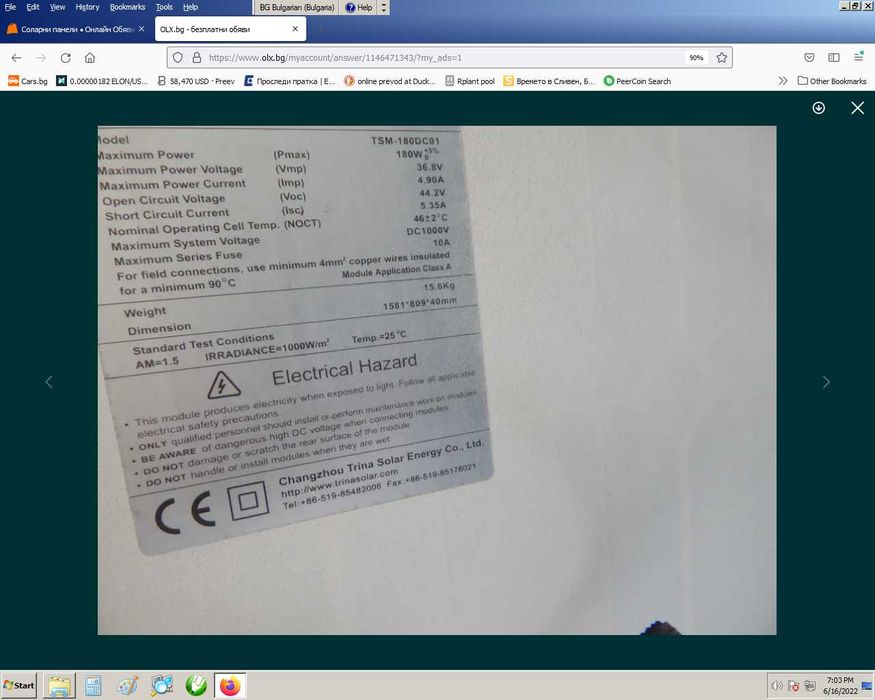
Task: Open the online prevod at Duck bookmark
Action: pyautogui.click(x=390, y=81)
